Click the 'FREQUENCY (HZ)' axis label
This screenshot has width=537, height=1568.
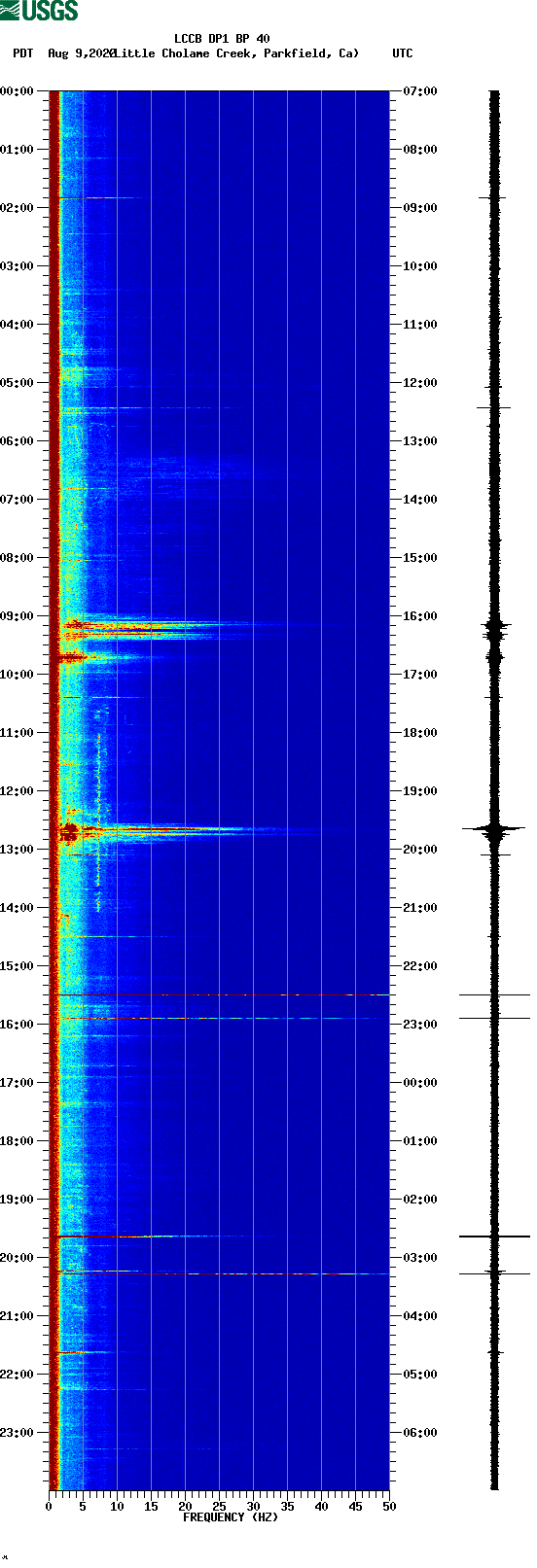click(230, 1517)
